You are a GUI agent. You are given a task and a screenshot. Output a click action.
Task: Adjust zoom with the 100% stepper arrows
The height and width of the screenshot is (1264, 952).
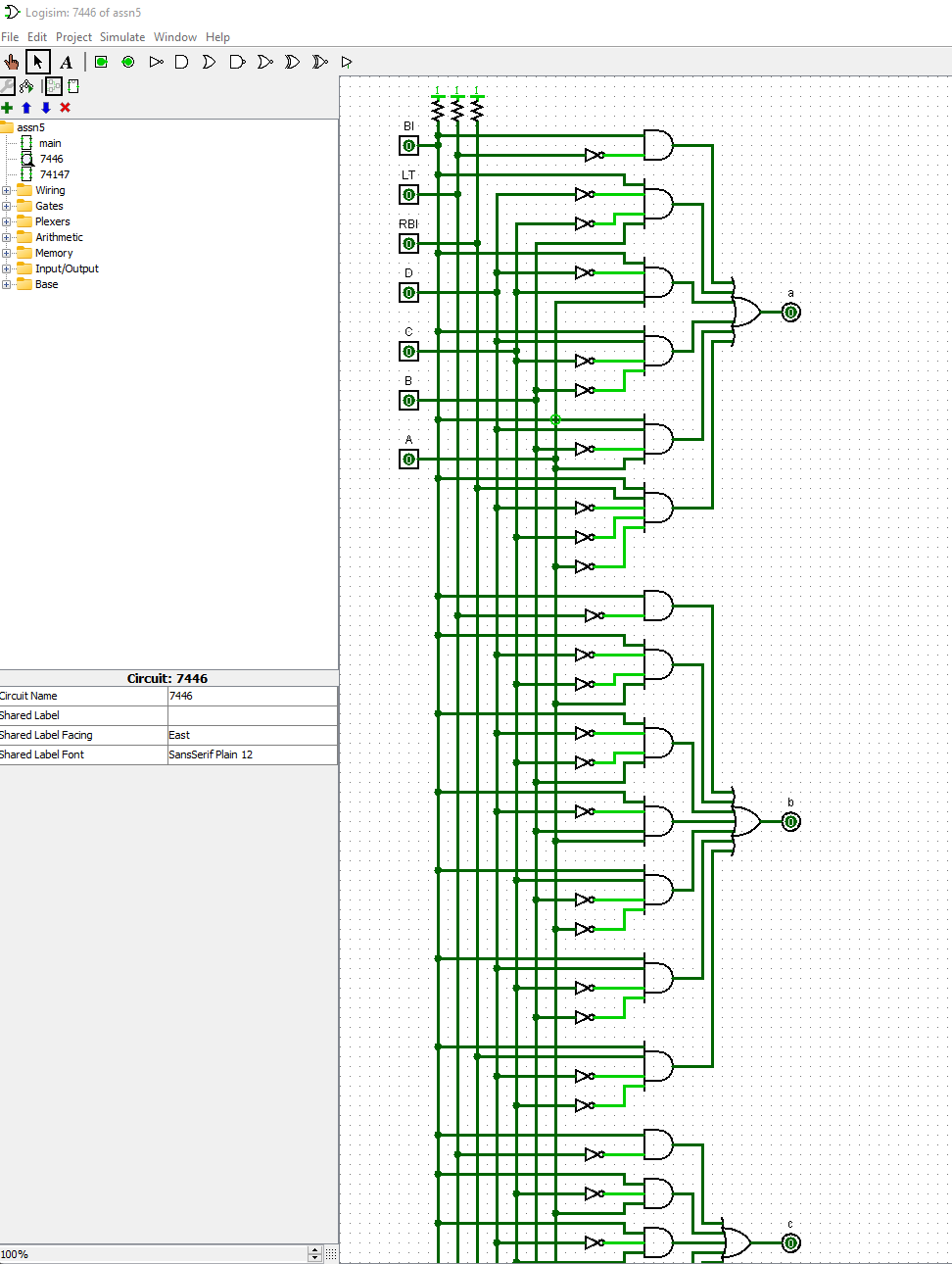pyautogui.click(x=314, y=1254)
